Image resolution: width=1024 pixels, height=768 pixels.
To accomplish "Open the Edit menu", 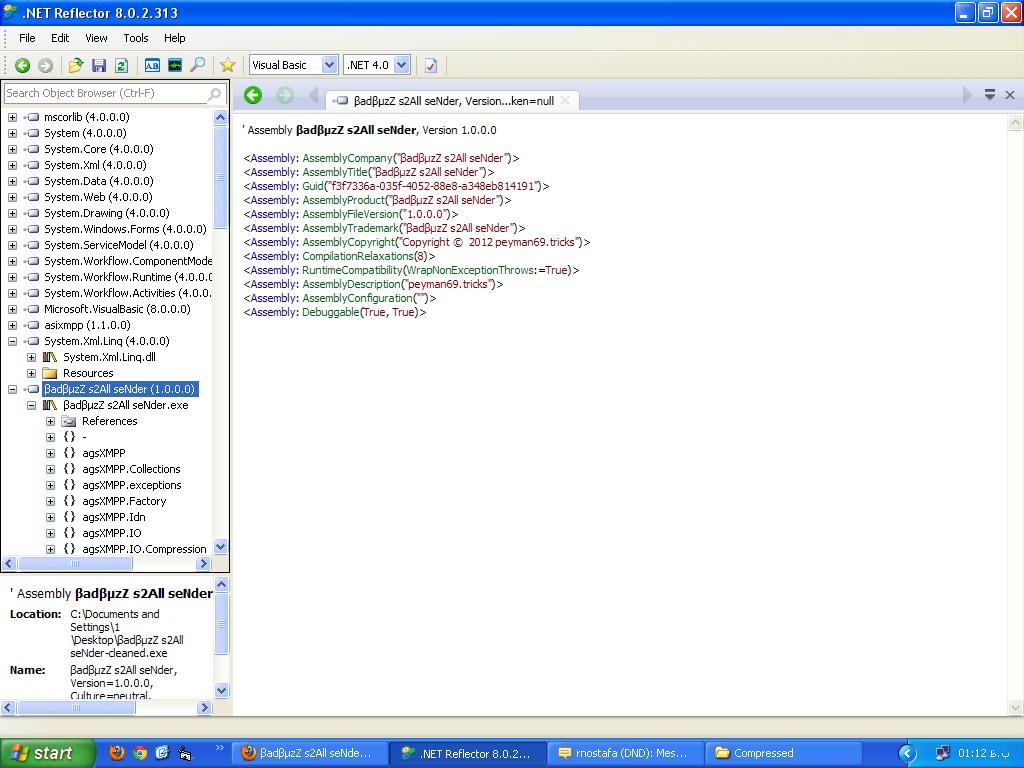I will pos(60,38).
